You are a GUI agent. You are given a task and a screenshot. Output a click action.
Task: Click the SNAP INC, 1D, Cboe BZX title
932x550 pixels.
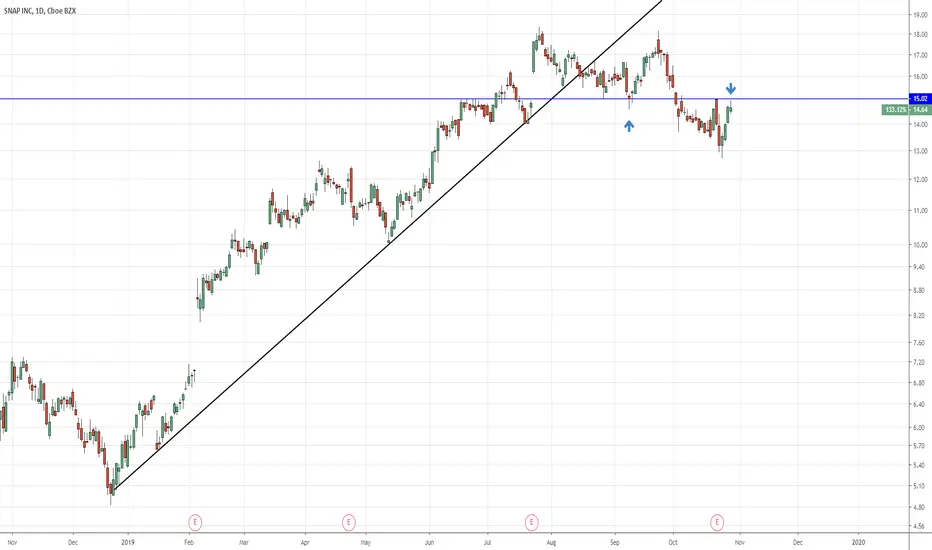(40, 11)
